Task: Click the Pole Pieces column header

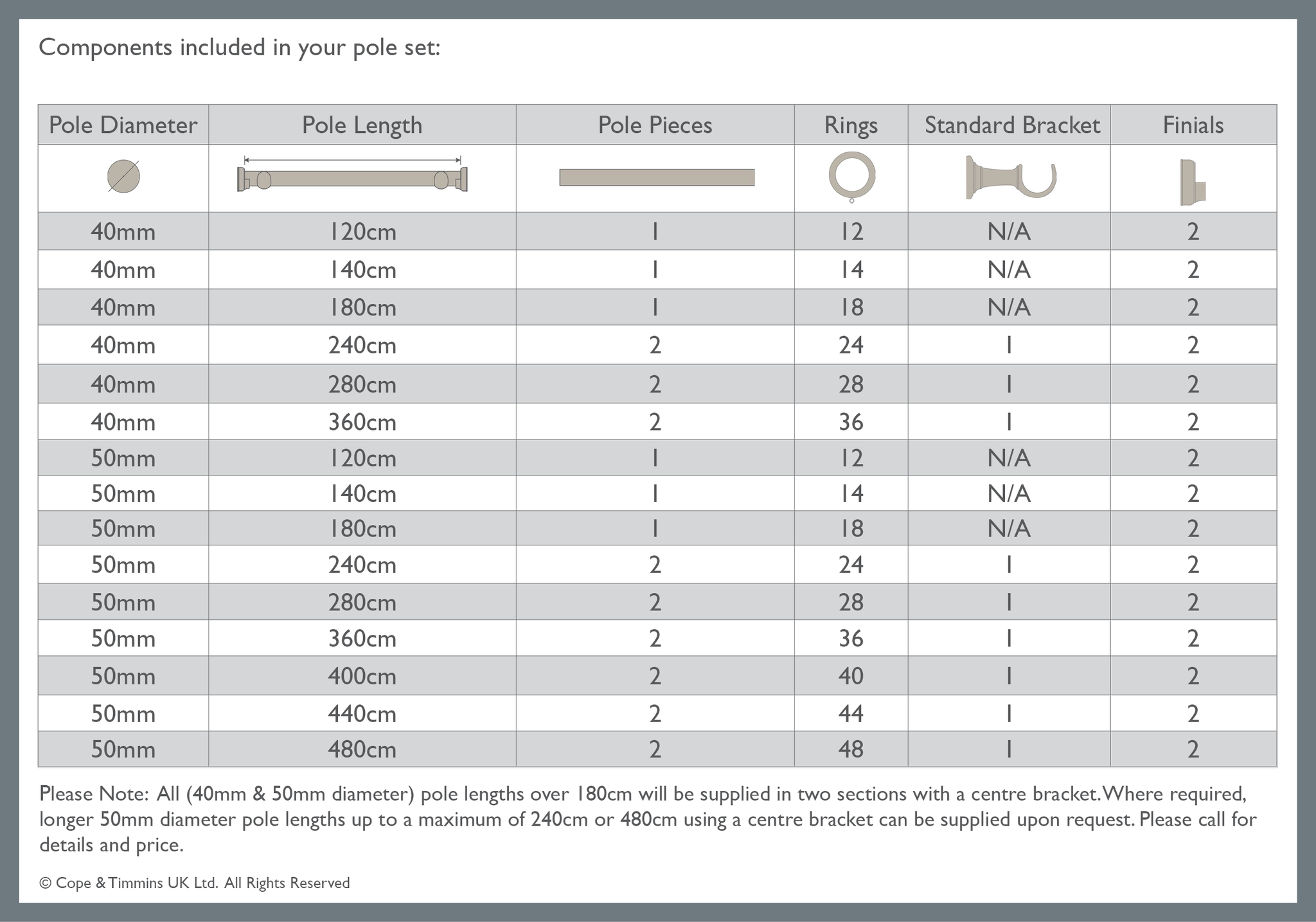Action: tap(655, 125)
